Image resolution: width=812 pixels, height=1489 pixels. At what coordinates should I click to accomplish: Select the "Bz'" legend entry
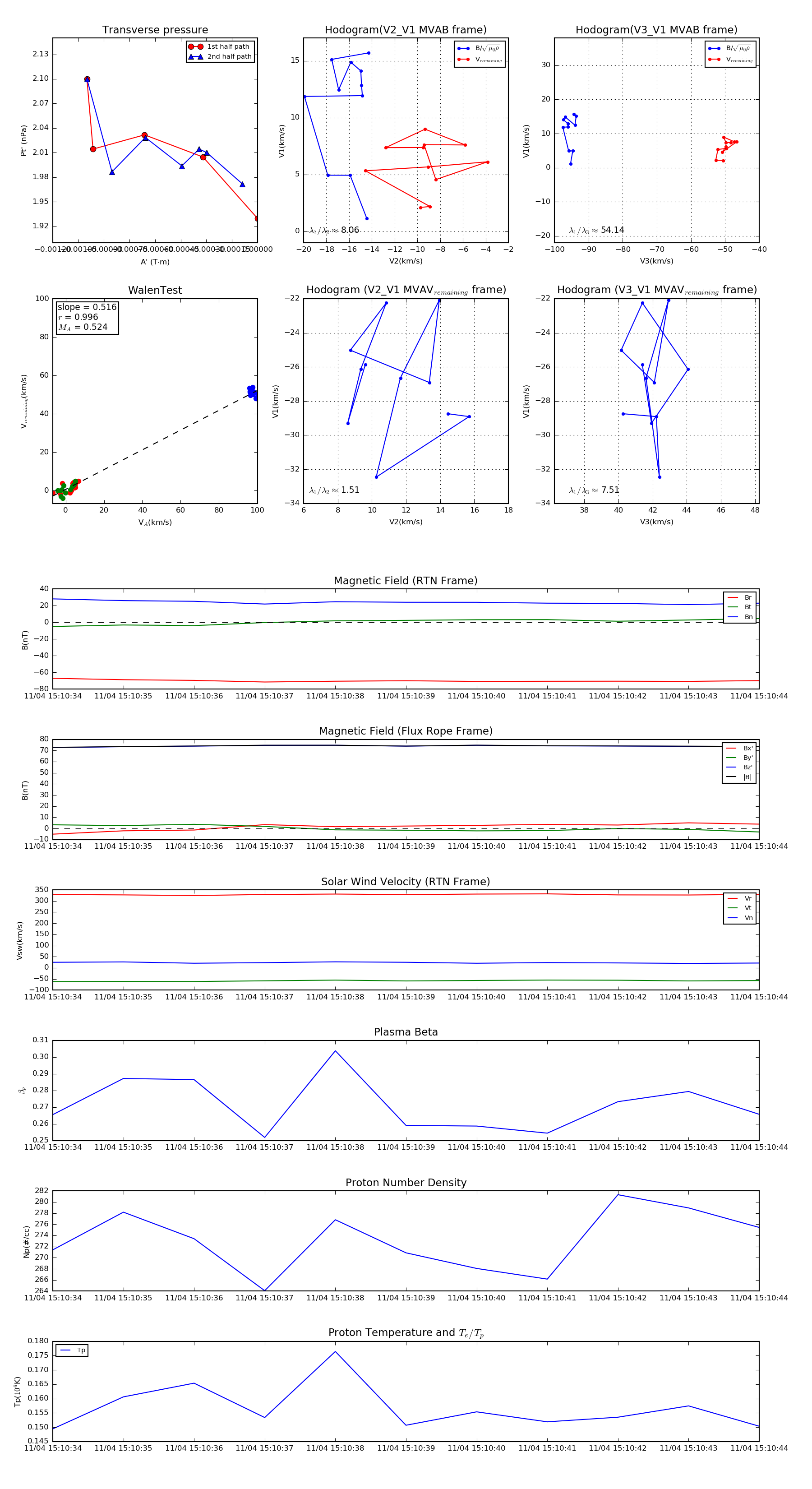(x=739, y=768)
